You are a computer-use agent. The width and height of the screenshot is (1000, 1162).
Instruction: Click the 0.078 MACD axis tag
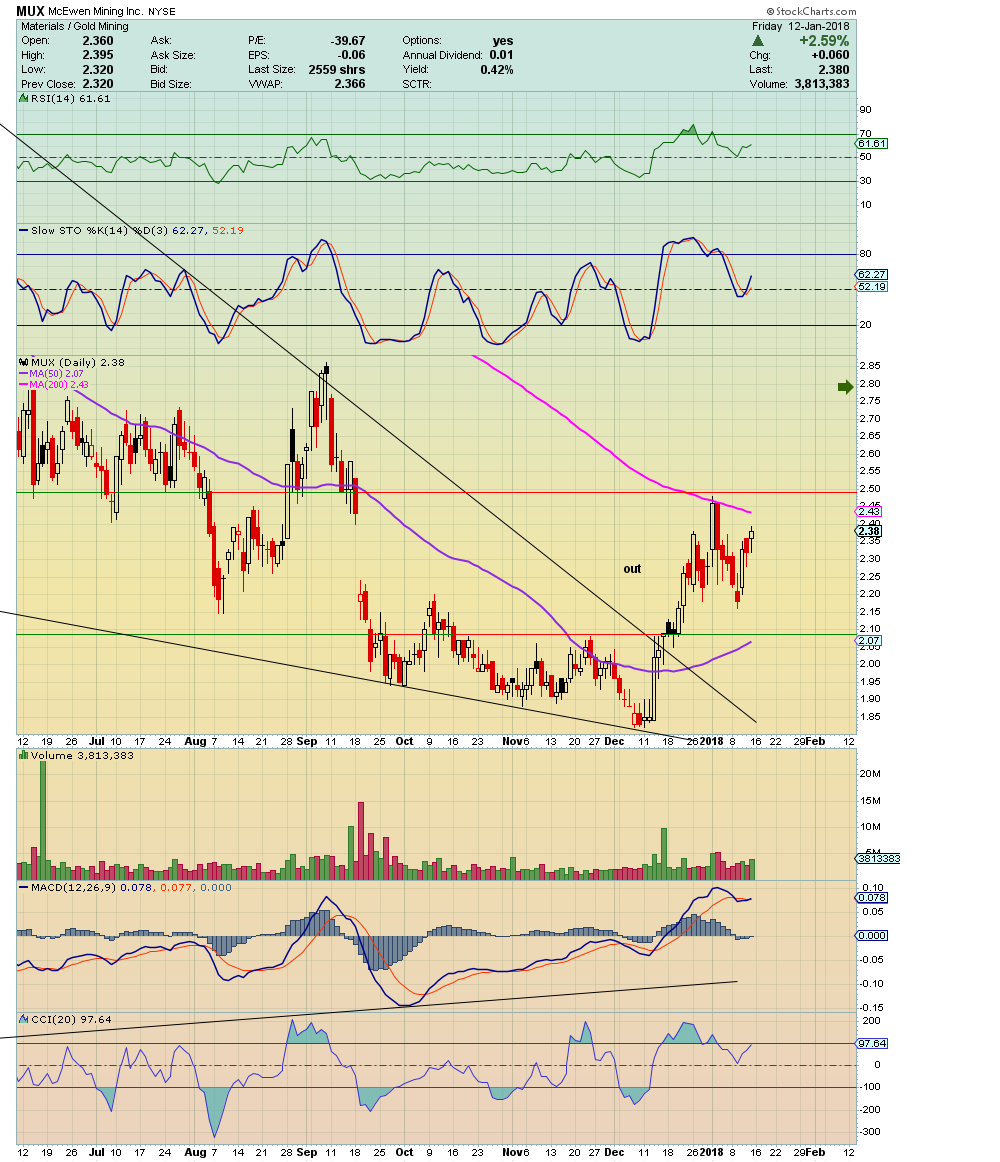pyautogui.click(x=872, y=897)
